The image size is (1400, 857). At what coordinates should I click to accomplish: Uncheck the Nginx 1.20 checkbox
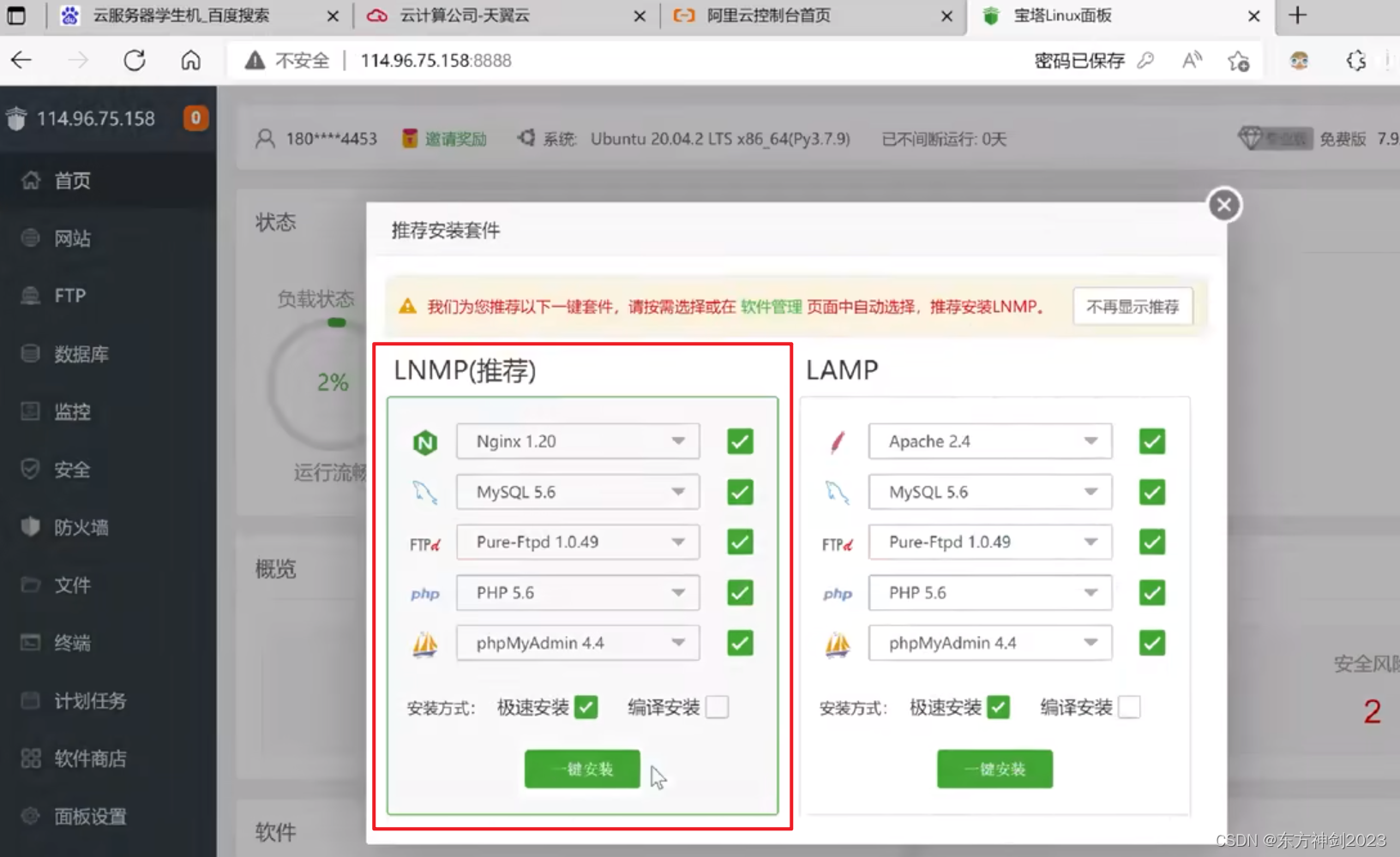pos(740,441)
